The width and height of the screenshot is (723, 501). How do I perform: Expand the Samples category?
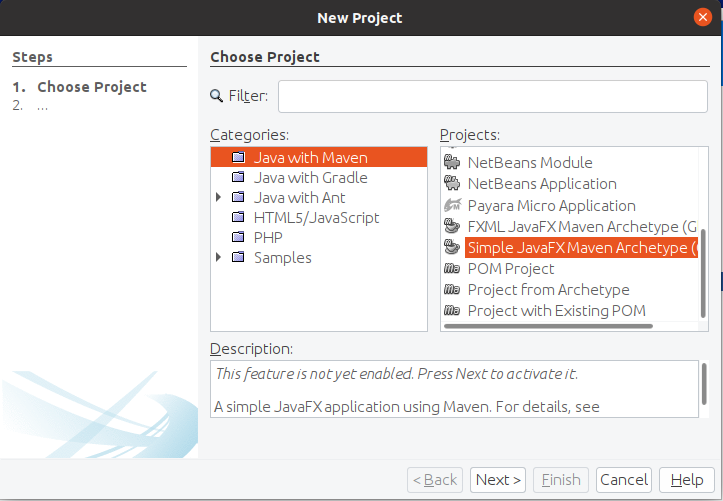[219, 258]
